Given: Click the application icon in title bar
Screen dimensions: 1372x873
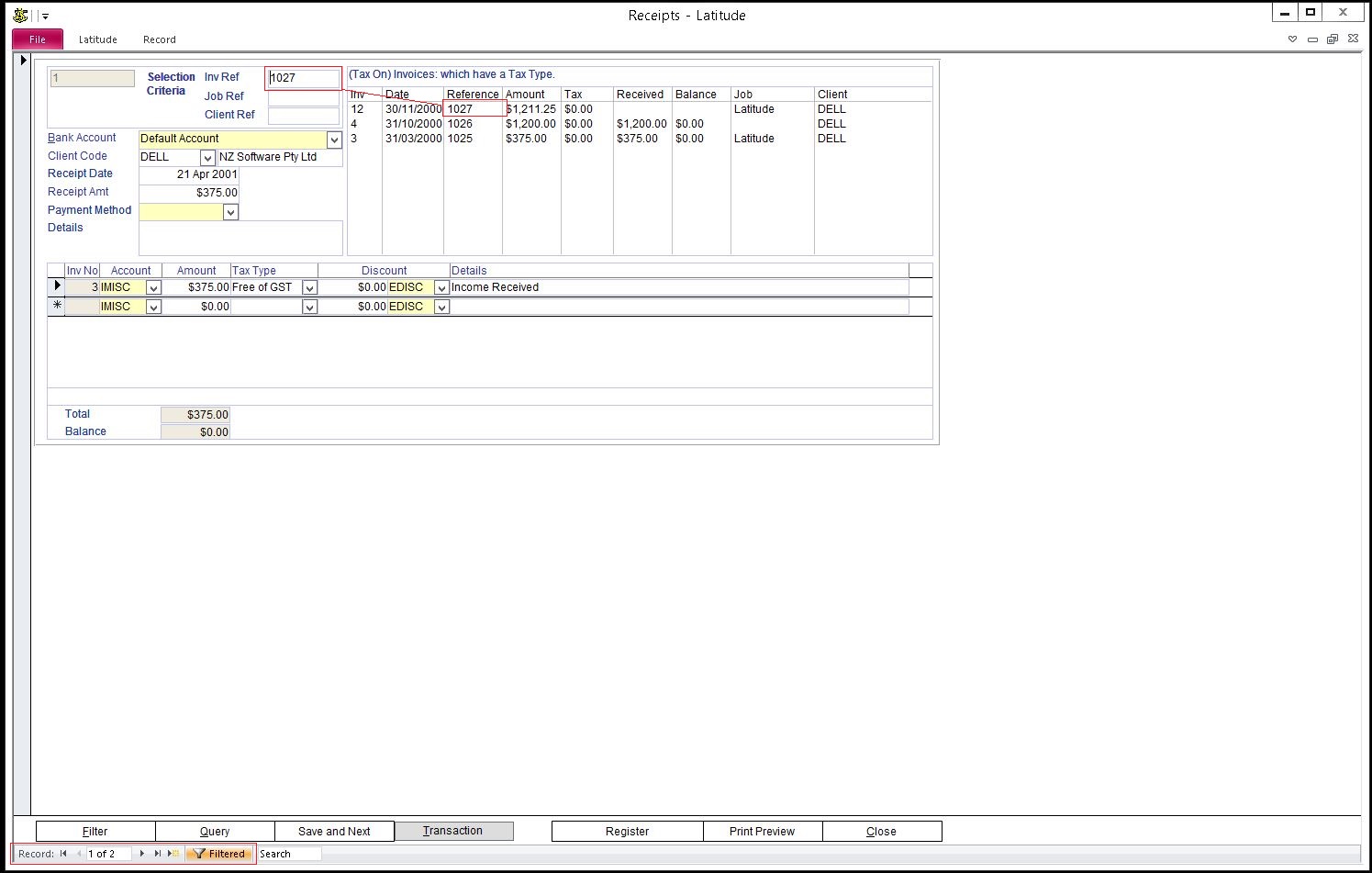Looking at the screenshot, I should [20, 15].
